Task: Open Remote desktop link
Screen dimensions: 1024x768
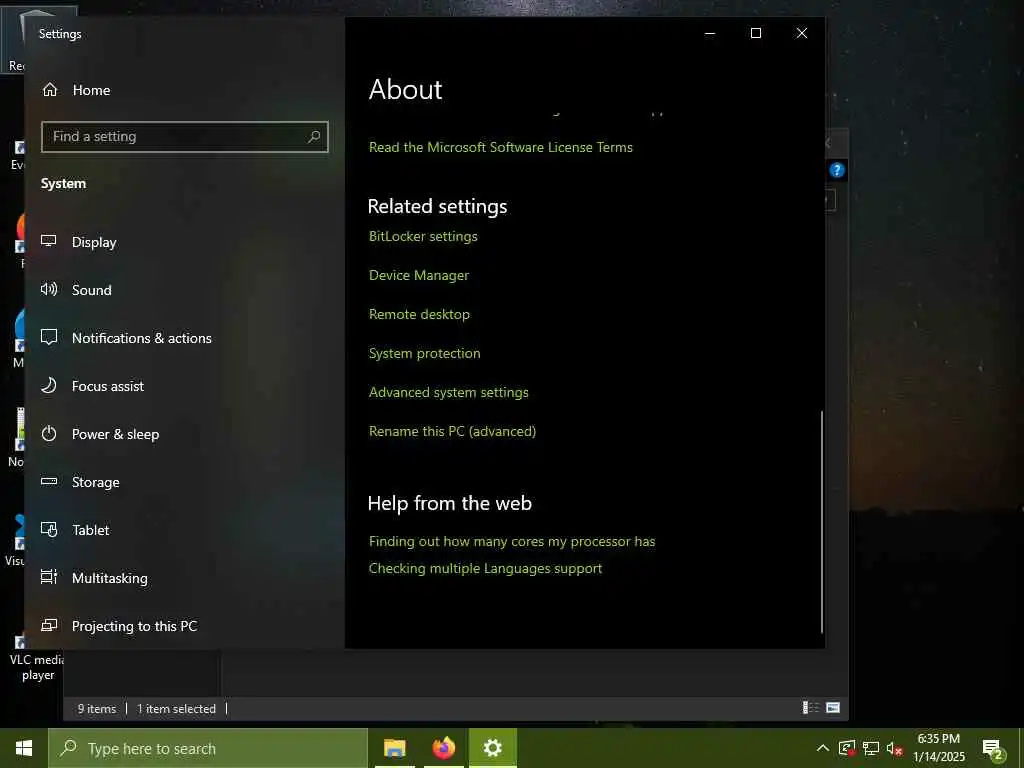Action: click(x=419, y=314)
